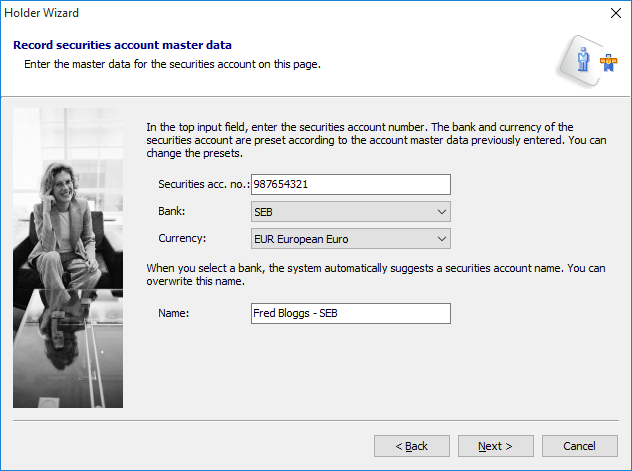Image resolution: width=632 pixels, height=471 pixels.
Task: Expand the Currency list with its chevron arrow
Action: 441,239
